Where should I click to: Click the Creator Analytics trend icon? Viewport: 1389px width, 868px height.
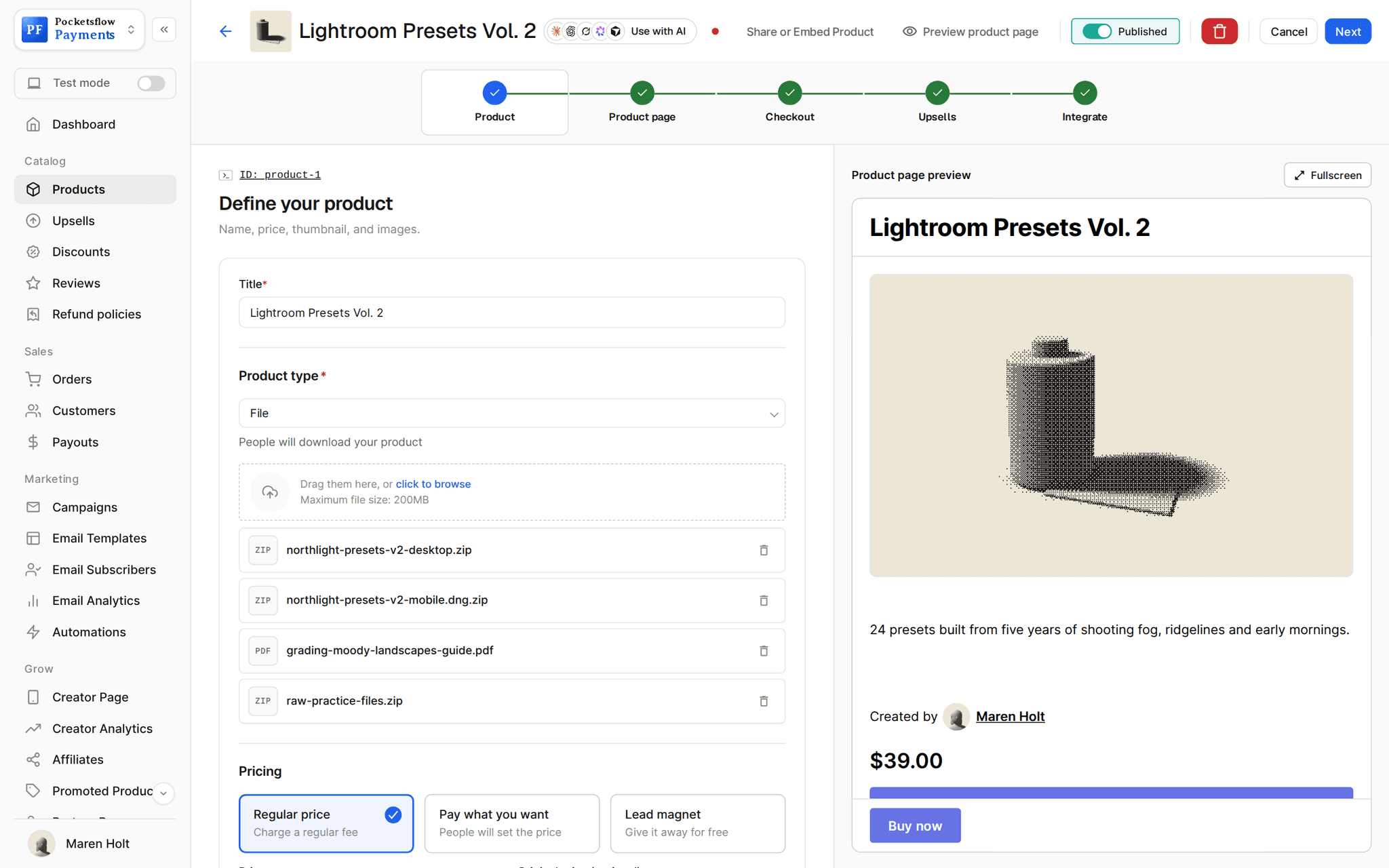33,728
